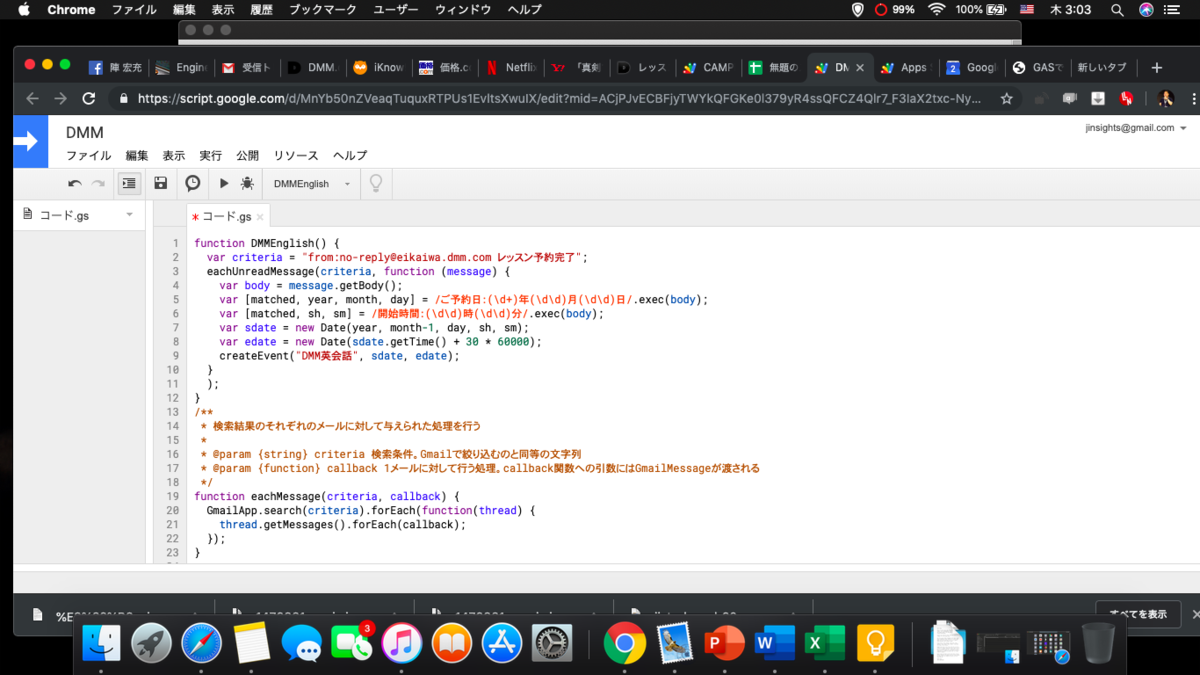Go back with Chrome back arrow
1200x675 pixels.
(x=32, y=98)
